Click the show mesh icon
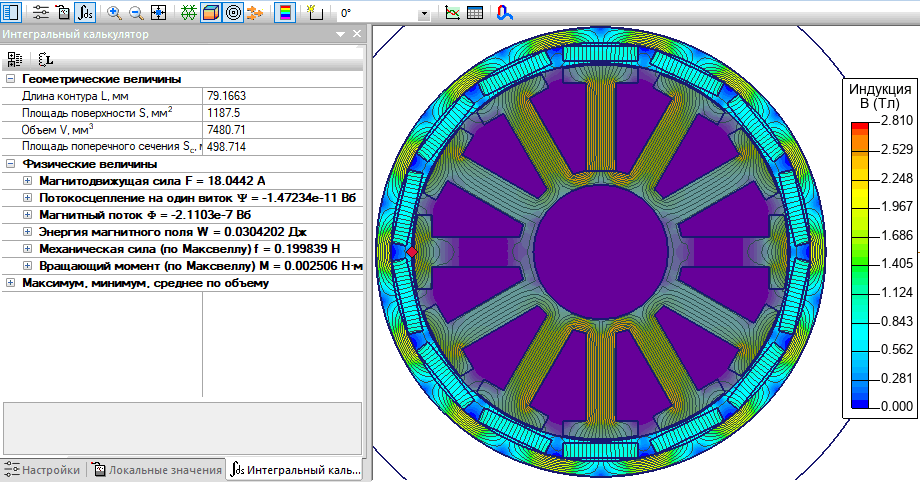This screenshot has height=482, width=920. tap(189, 13)
